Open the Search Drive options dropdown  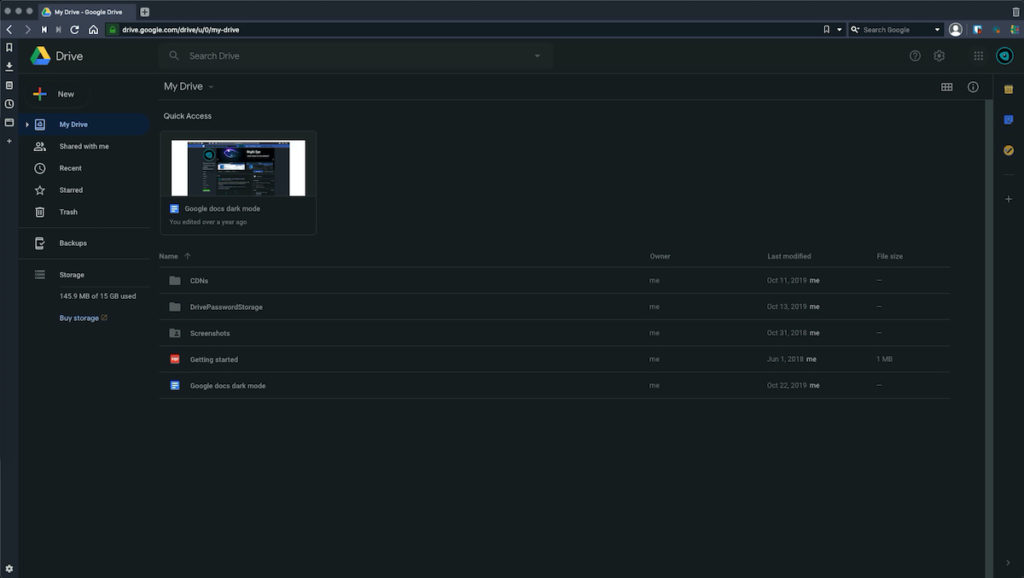537,56
